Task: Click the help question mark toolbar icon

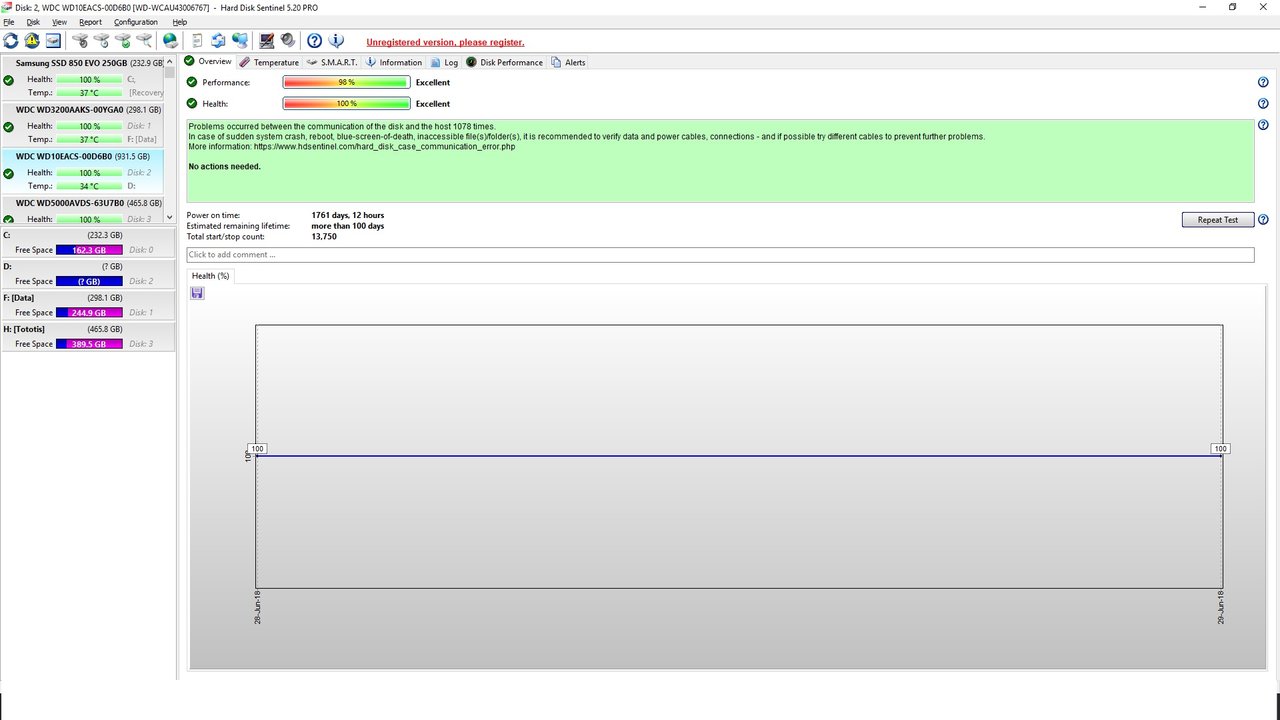Action: click(x=315, y=41)
